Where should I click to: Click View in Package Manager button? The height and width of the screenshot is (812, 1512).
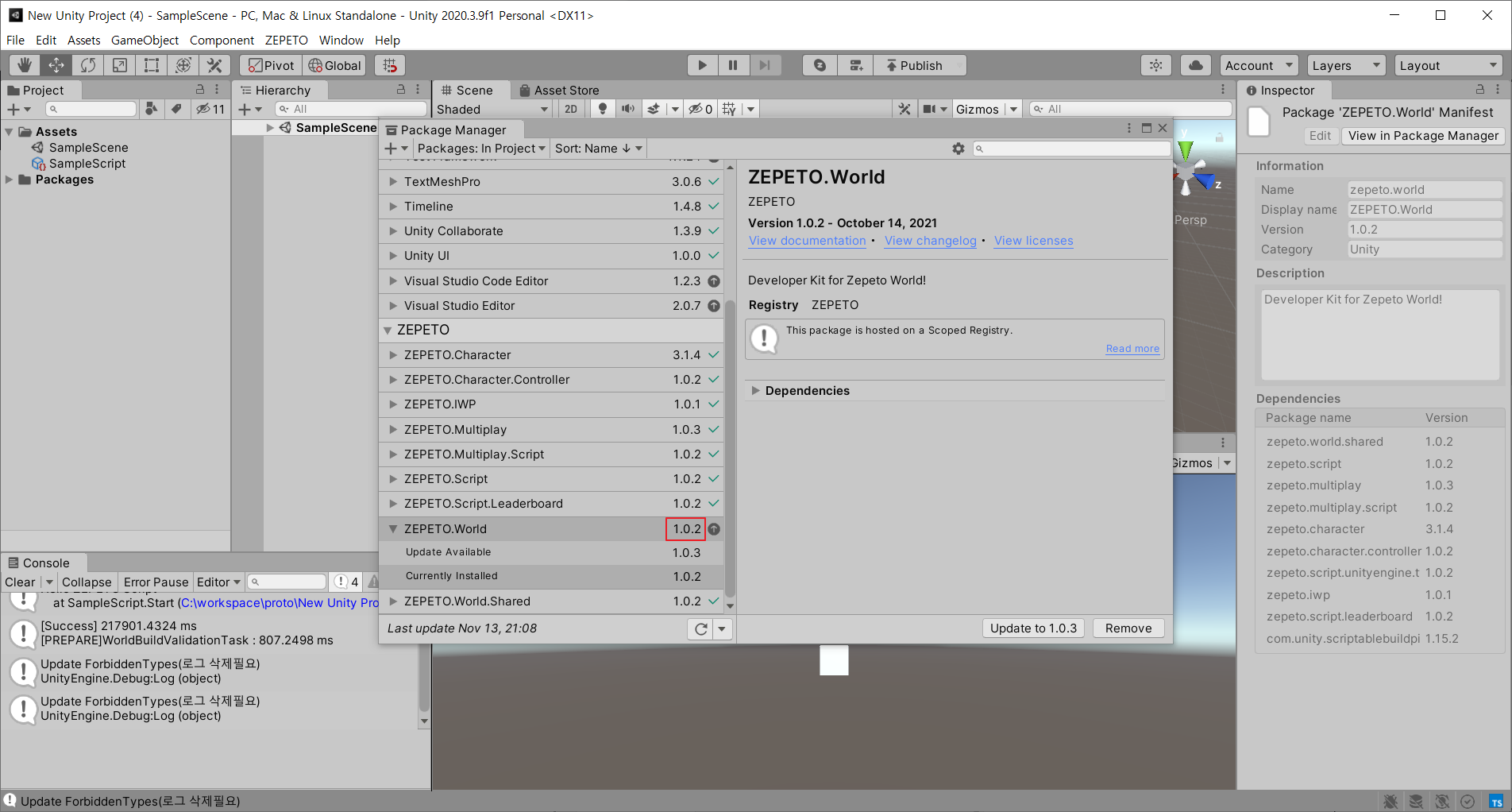[1423, 136]
